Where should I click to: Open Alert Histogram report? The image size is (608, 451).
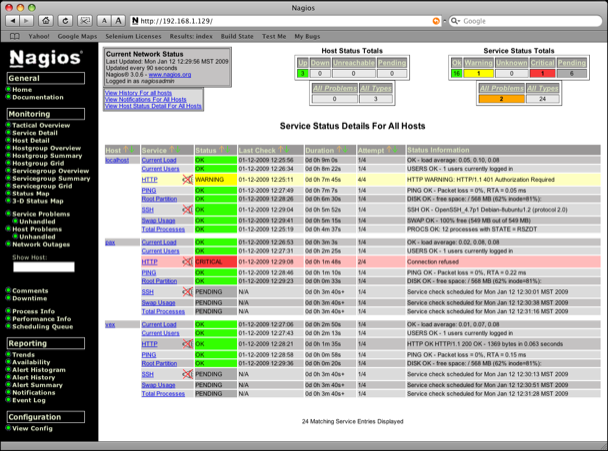pyautogui.click(x=39, y=370)
